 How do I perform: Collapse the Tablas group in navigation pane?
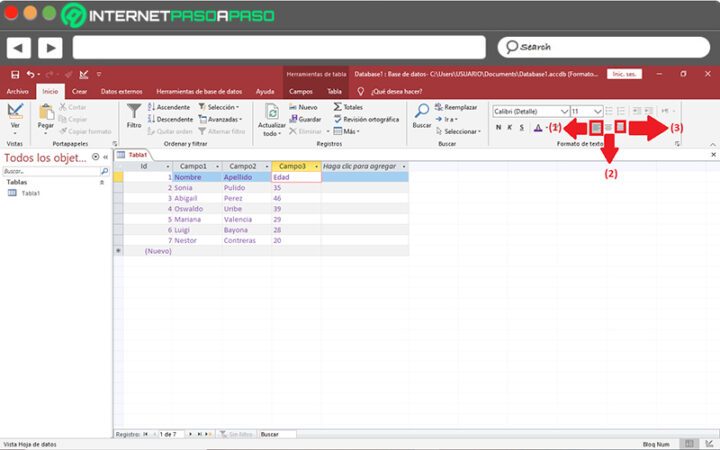tap(102, 182)
